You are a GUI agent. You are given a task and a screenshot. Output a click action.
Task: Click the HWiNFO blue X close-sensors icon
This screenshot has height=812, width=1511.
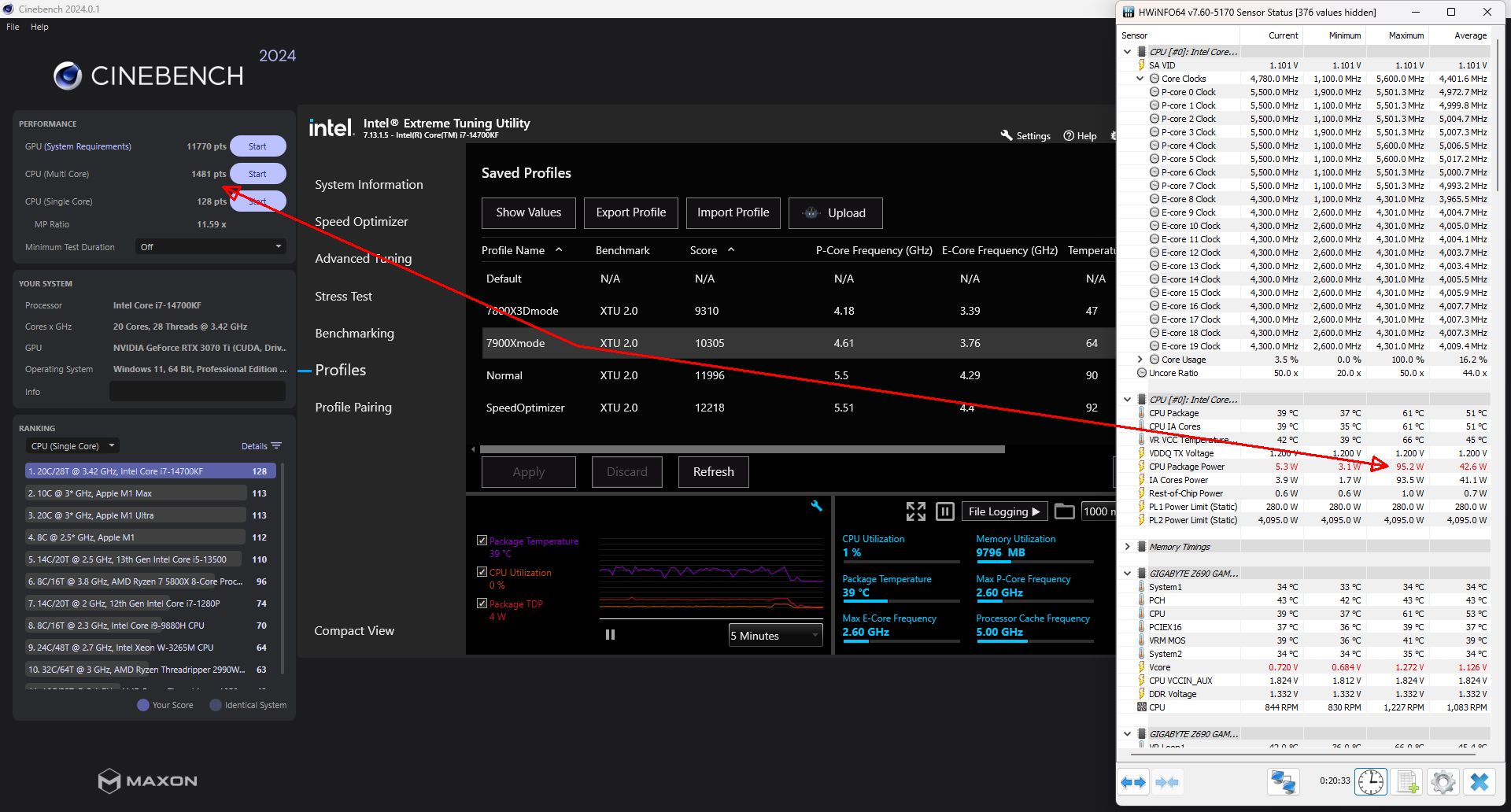[1480, 782]
